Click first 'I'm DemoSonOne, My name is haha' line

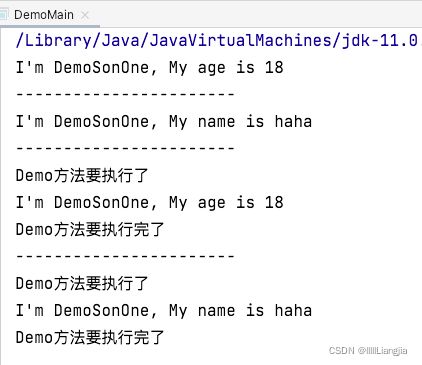[x=164, y=122]
